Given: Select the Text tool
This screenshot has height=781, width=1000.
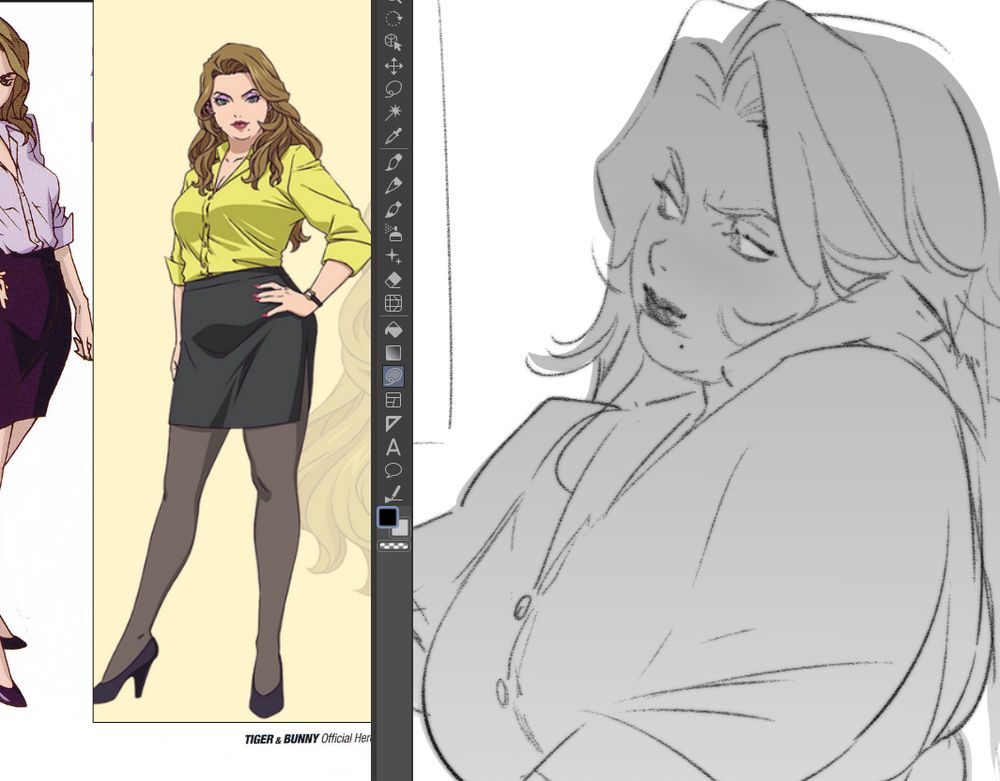Looking at the screenshot, I should pos(393,448).
